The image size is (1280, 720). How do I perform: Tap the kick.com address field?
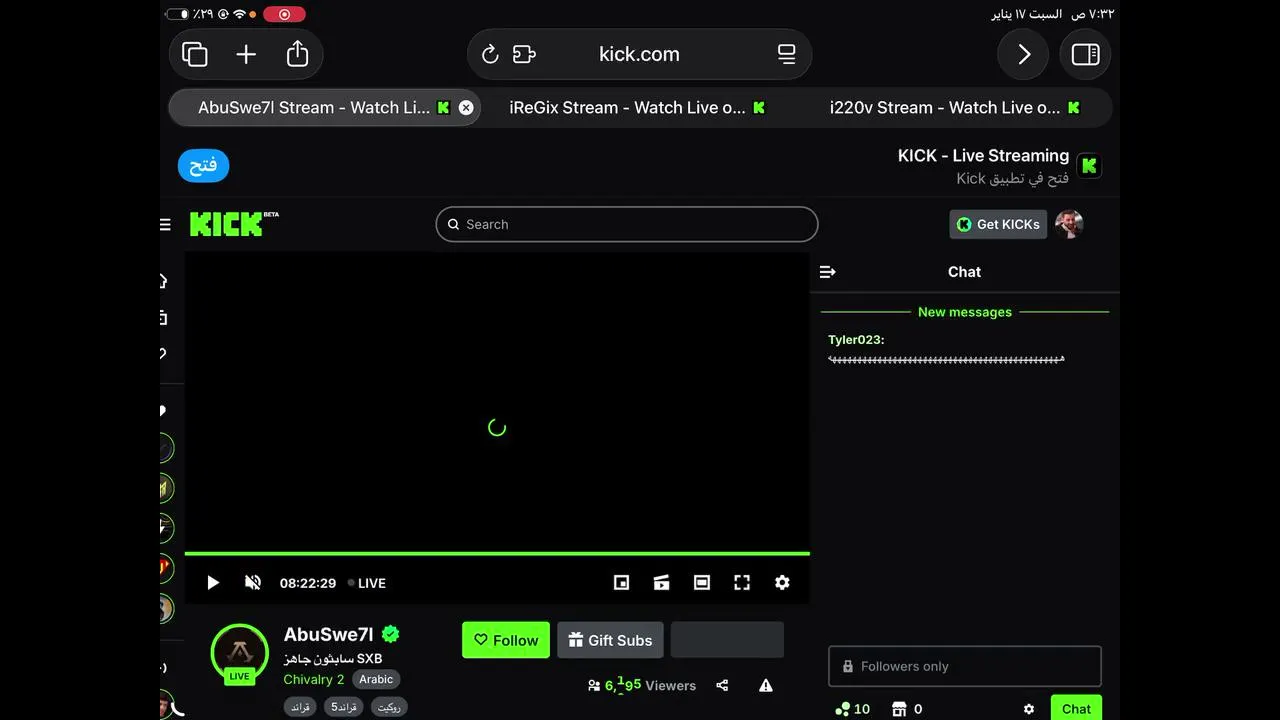(639, 54)
